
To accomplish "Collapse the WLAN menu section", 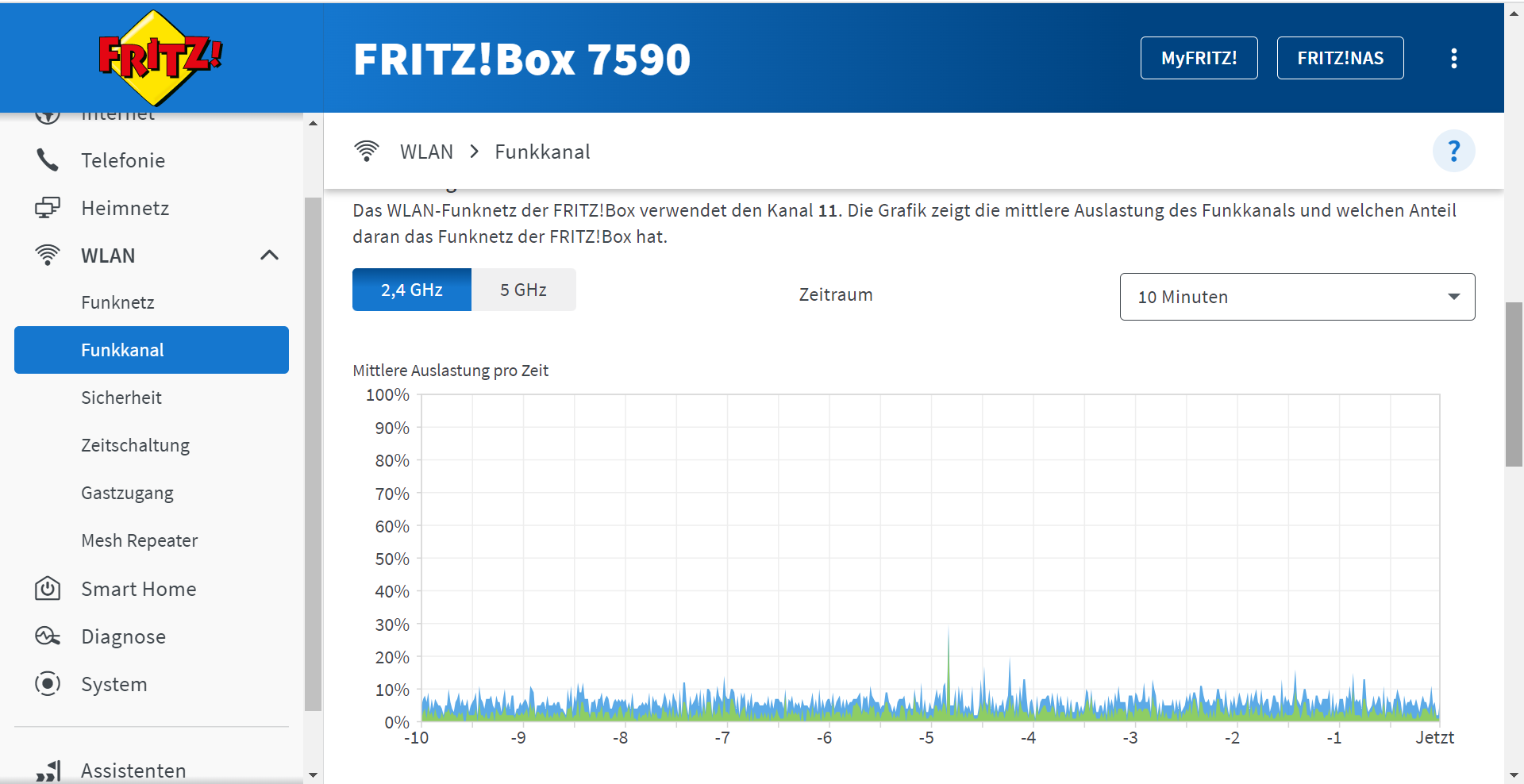I will (x=269, y=255).
